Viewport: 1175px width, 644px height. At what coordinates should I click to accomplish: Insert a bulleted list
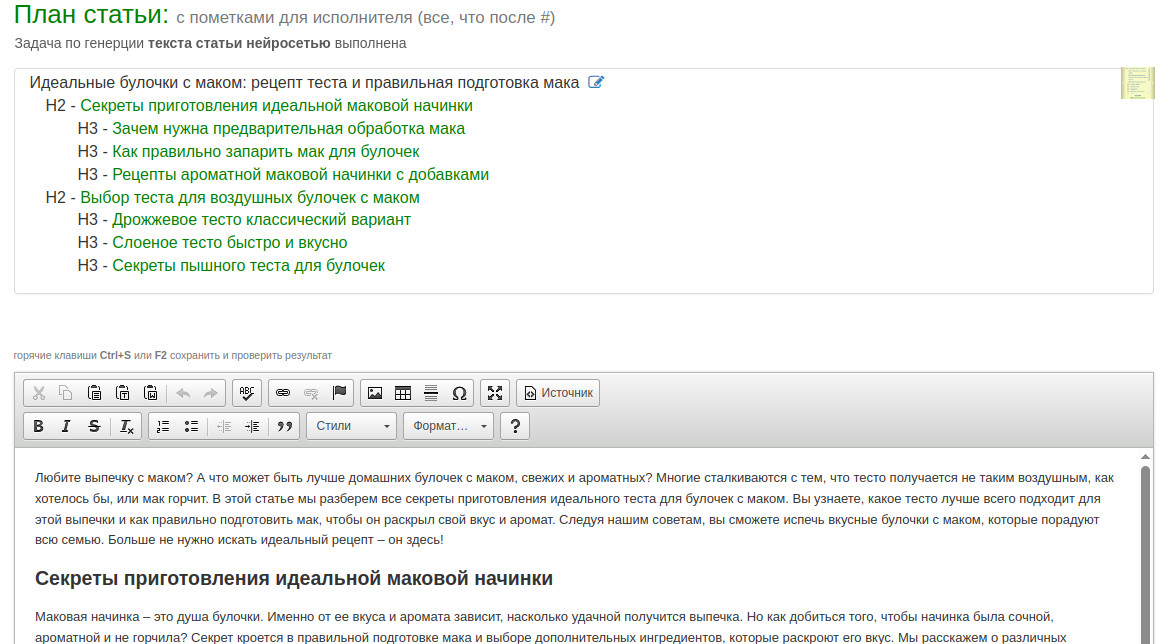(x=191, y=426)
